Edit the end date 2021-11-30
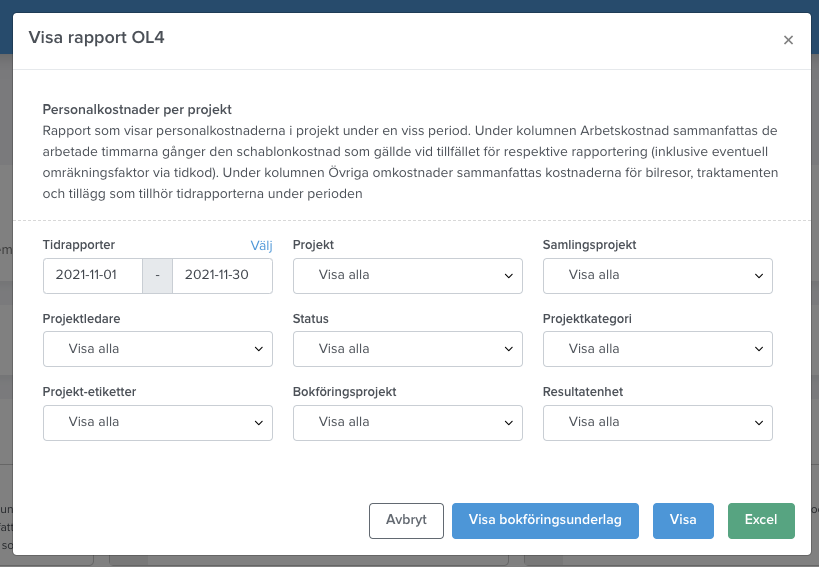 (223, 276)
